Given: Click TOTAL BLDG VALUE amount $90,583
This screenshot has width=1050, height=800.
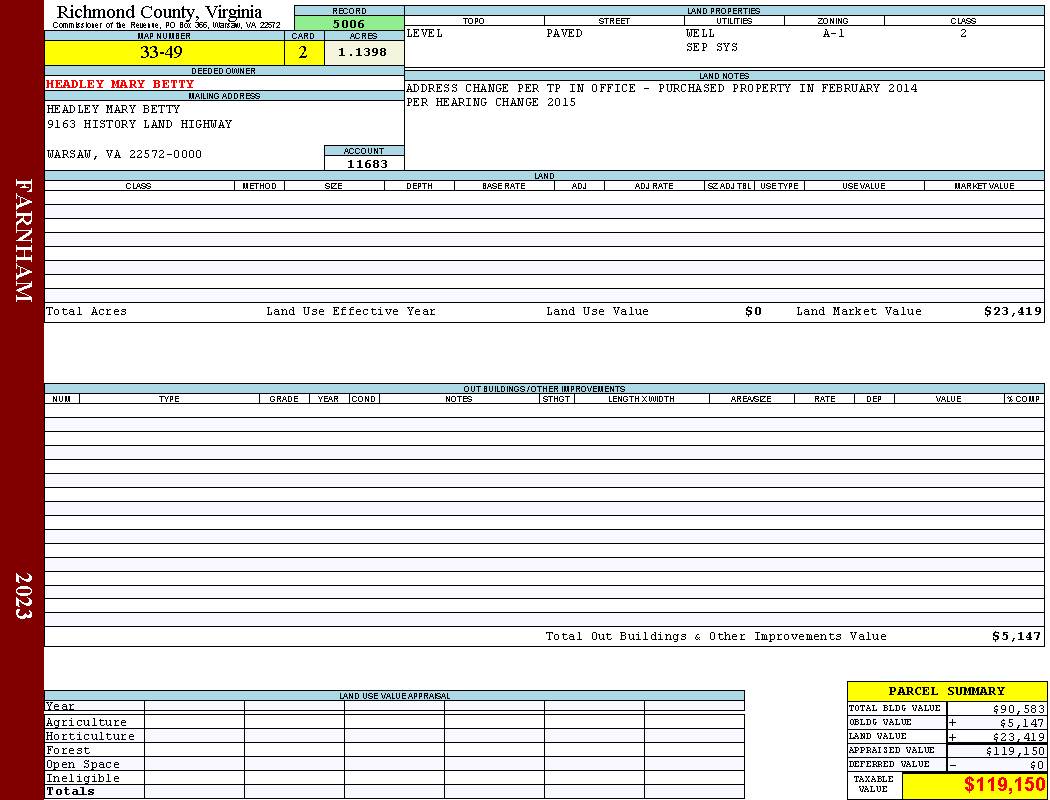Looking at the screenshot, I should tap(1019, 709).
